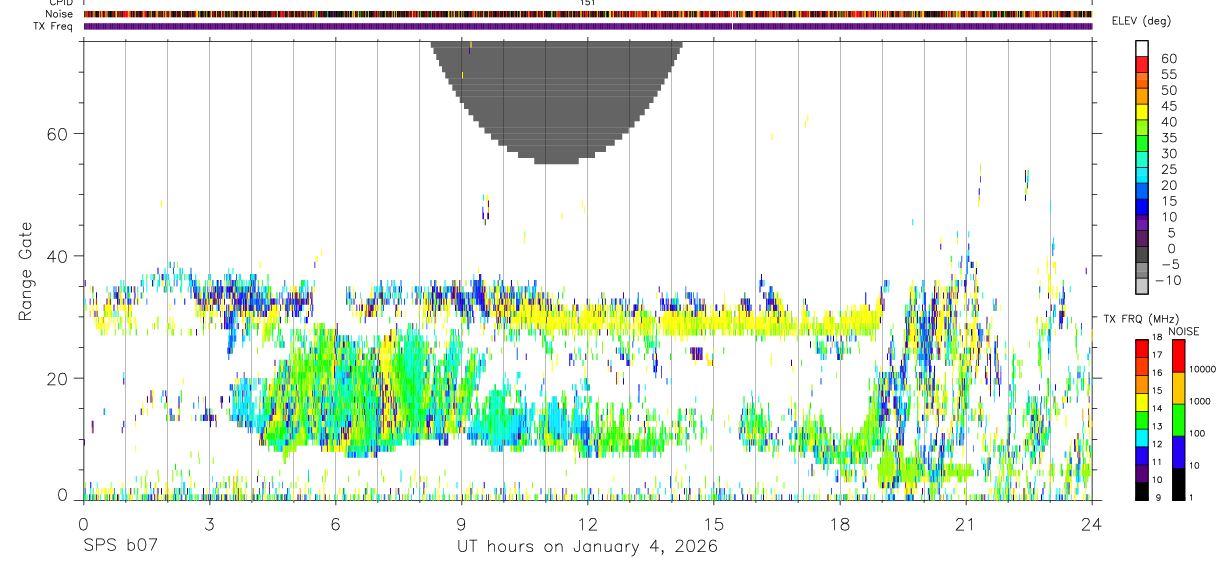1228x567 pixels.
Task: Click the "SPS b07" radar beam label
Action: [x=119, y=547]
